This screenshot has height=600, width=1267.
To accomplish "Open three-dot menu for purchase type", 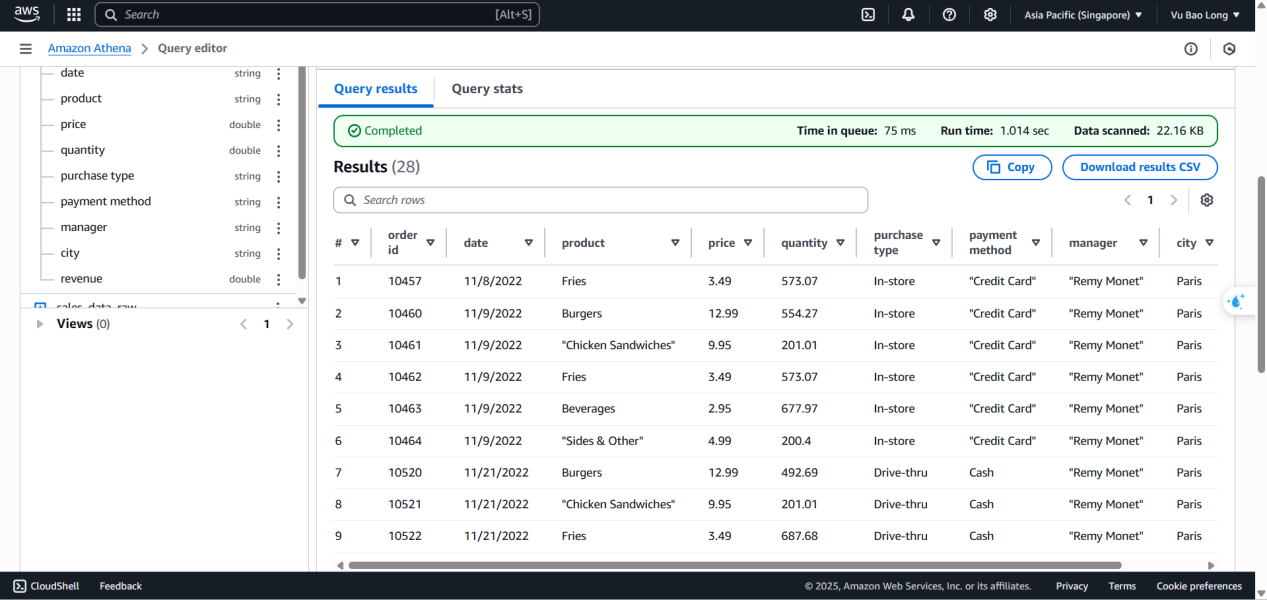I will (279, 176).
